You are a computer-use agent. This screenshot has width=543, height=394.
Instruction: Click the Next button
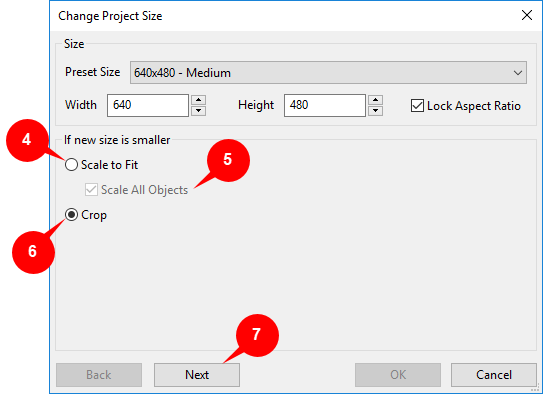coord(197,375)
